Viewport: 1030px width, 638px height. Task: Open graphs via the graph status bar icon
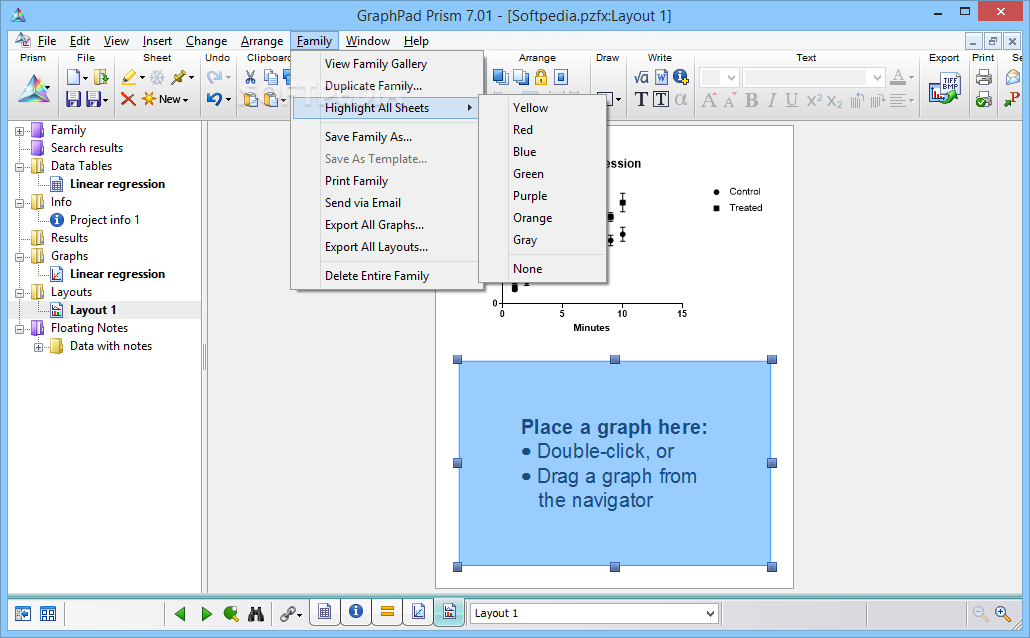tap(418, 612)
